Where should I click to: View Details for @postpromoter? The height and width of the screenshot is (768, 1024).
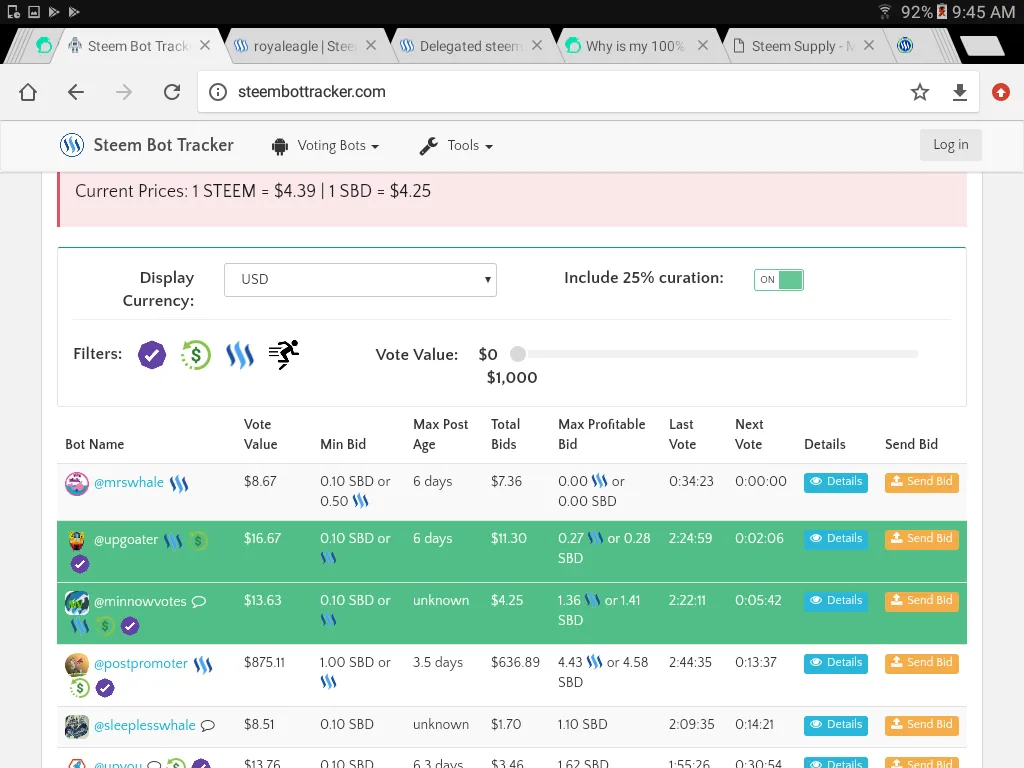pyautogui.click(x=836, y=663)
